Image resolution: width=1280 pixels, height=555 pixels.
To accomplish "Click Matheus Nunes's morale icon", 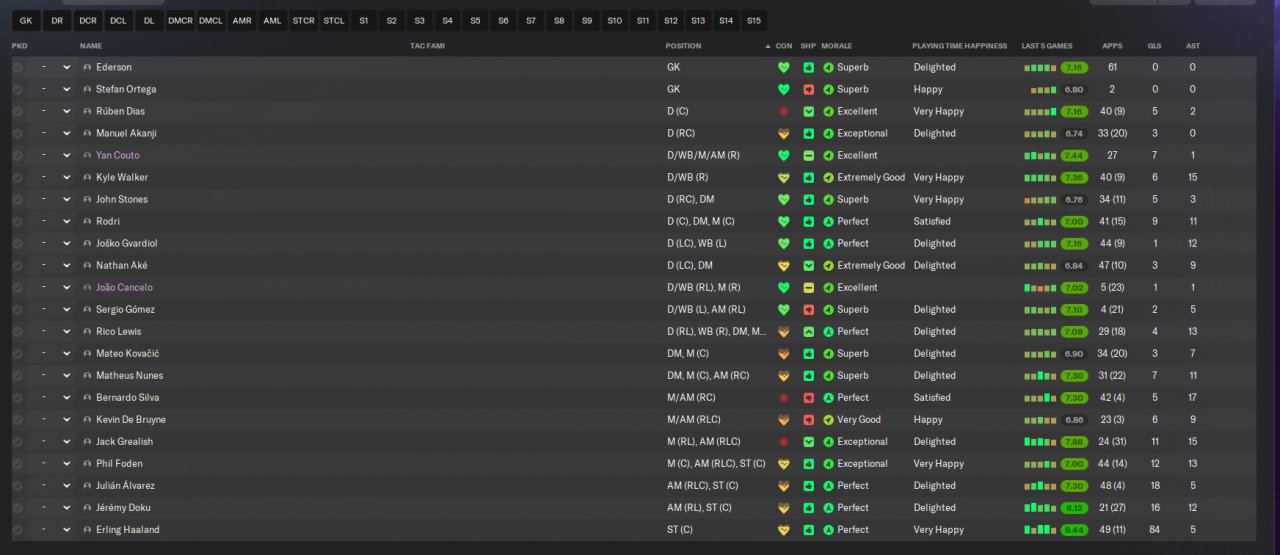I will [828, 375].
